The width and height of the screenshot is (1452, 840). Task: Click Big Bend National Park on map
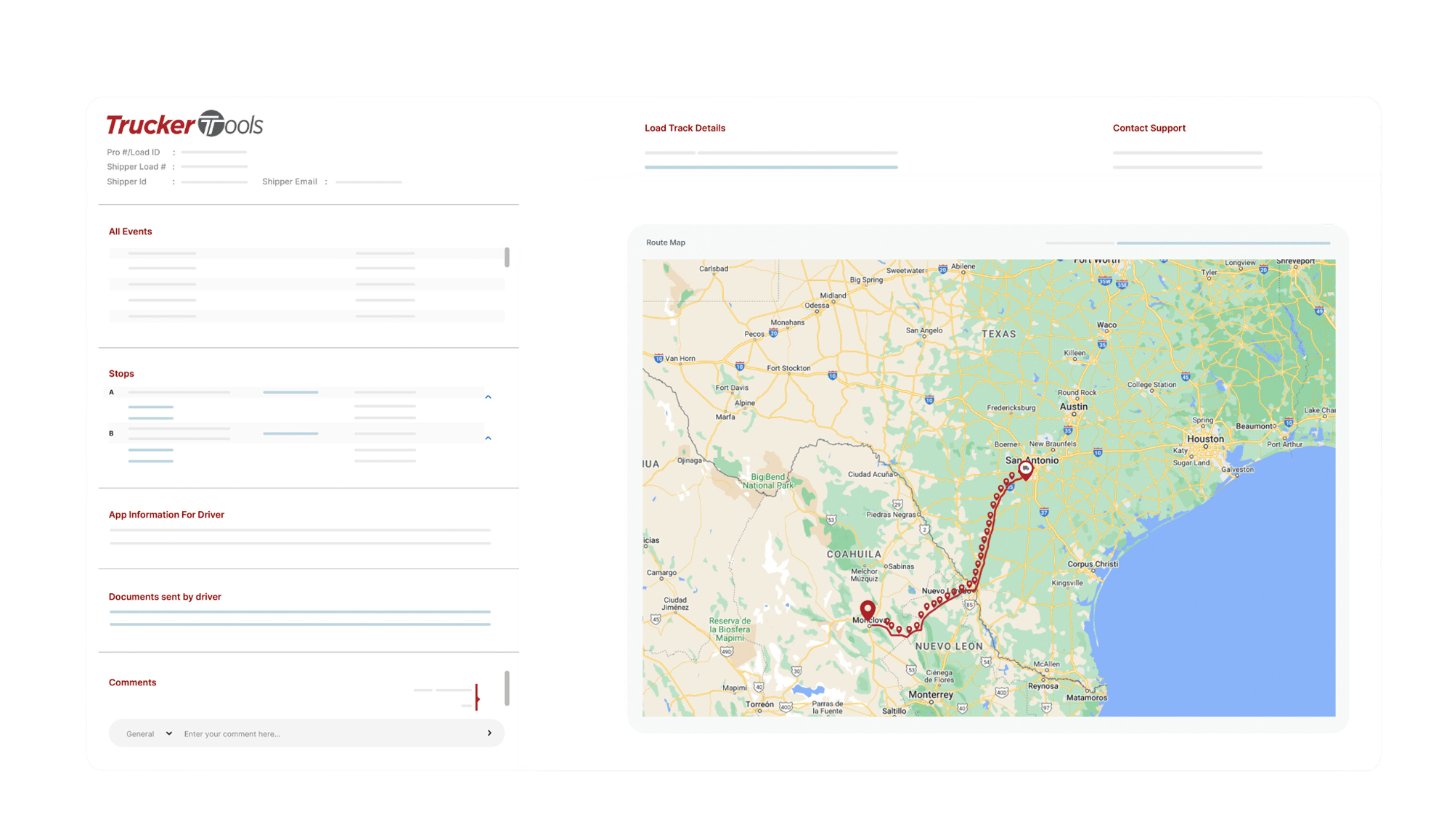[x=767, y=481]
